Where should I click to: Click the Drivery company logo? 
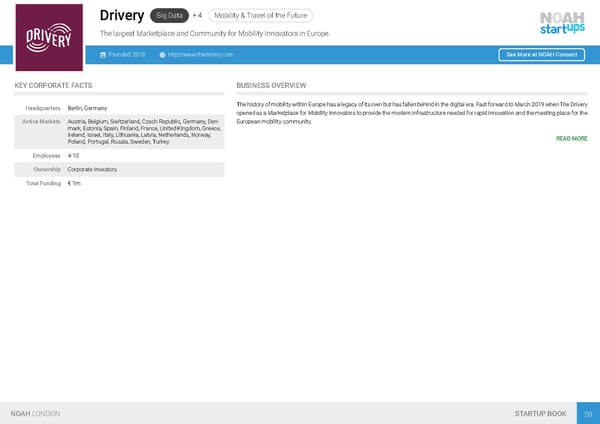(x=49, y=36)
